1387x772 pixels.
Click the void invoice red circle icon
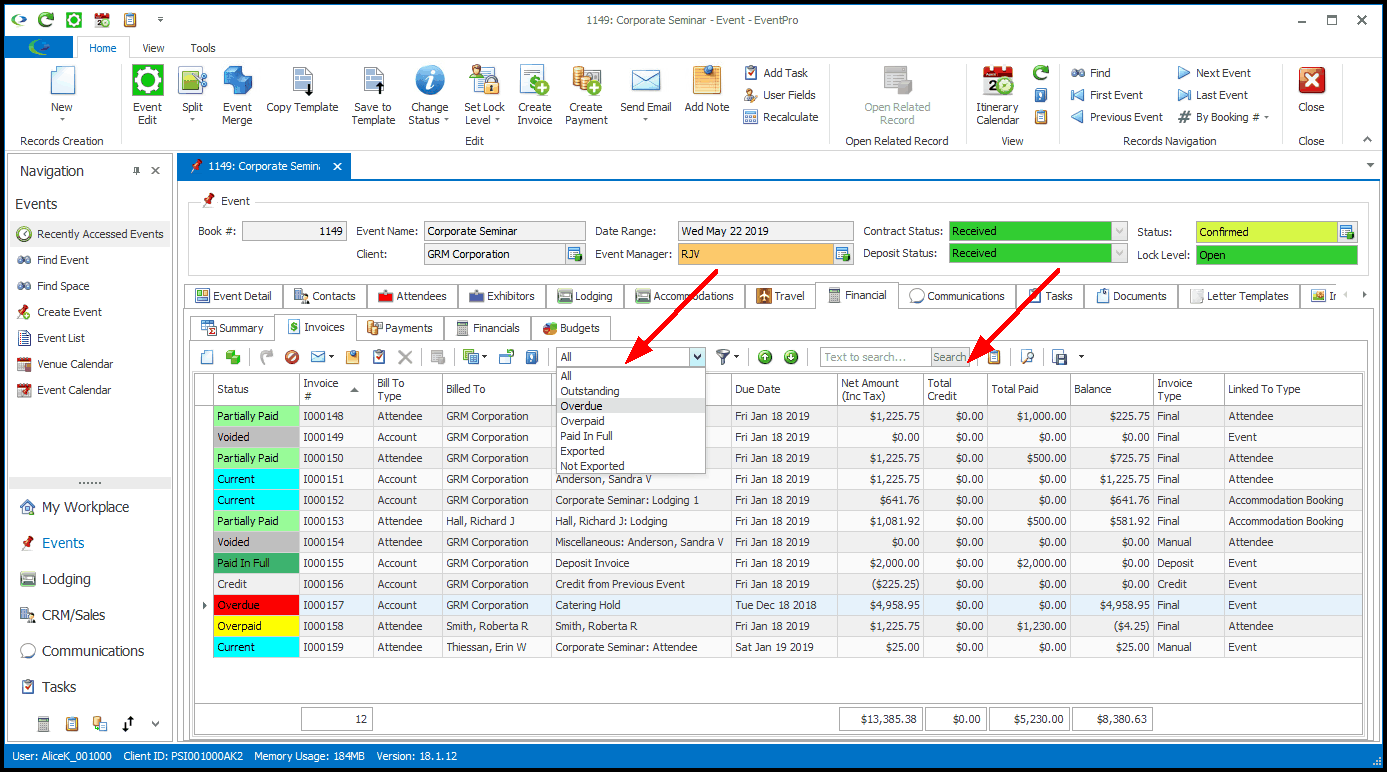pyautogui.click(x=292, y=357)
